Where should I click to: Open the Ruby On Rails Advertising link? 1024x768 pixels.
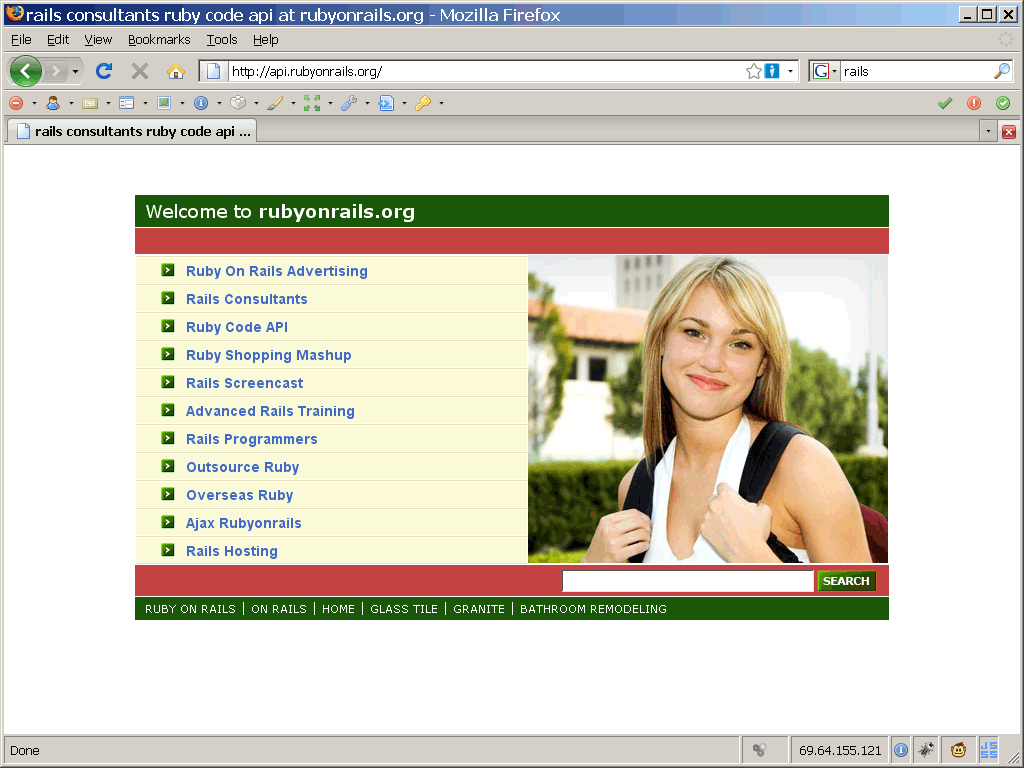[x=276, y=271]
